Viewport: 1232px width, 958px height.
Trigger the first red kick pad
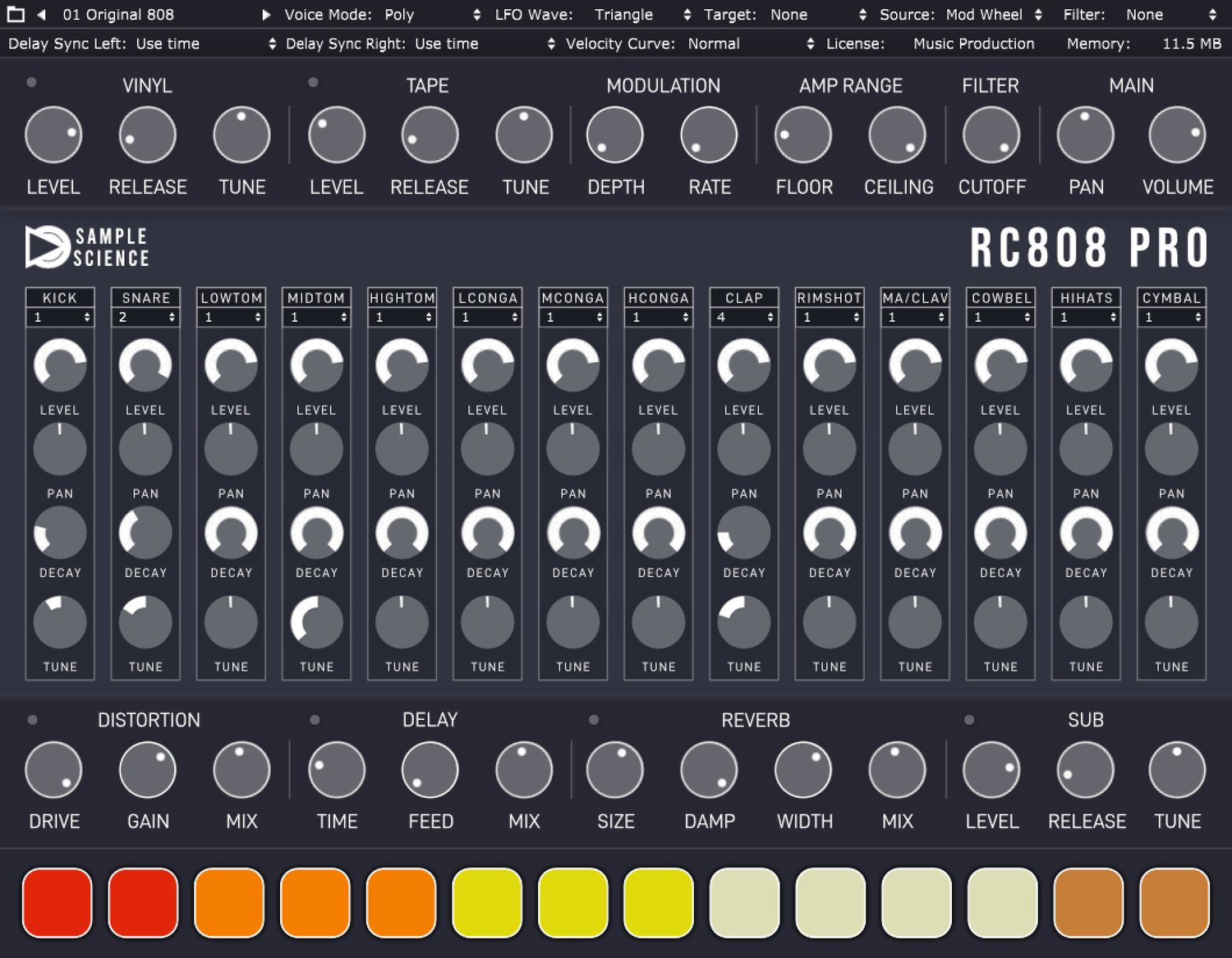point(57,902)
